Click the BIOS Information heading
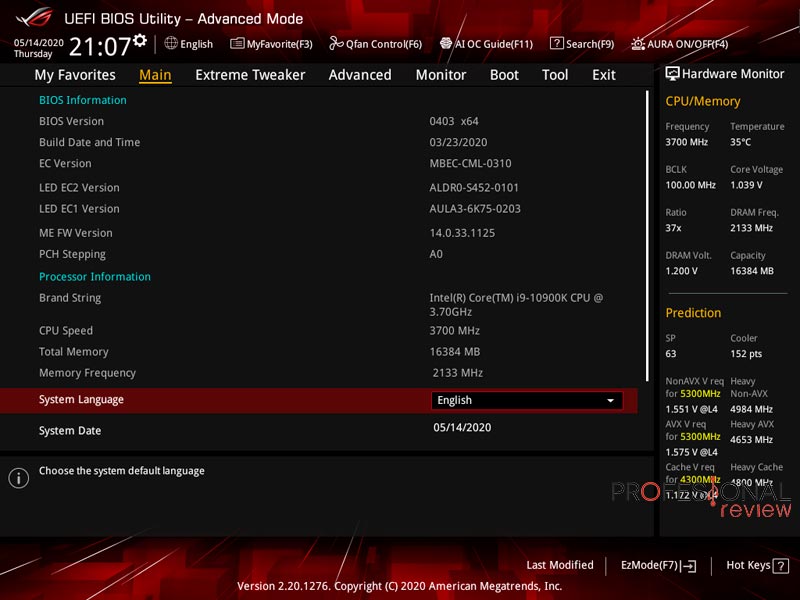Image resolution: width=800 pixels, height=600 pixels. (x=83, y=100)
